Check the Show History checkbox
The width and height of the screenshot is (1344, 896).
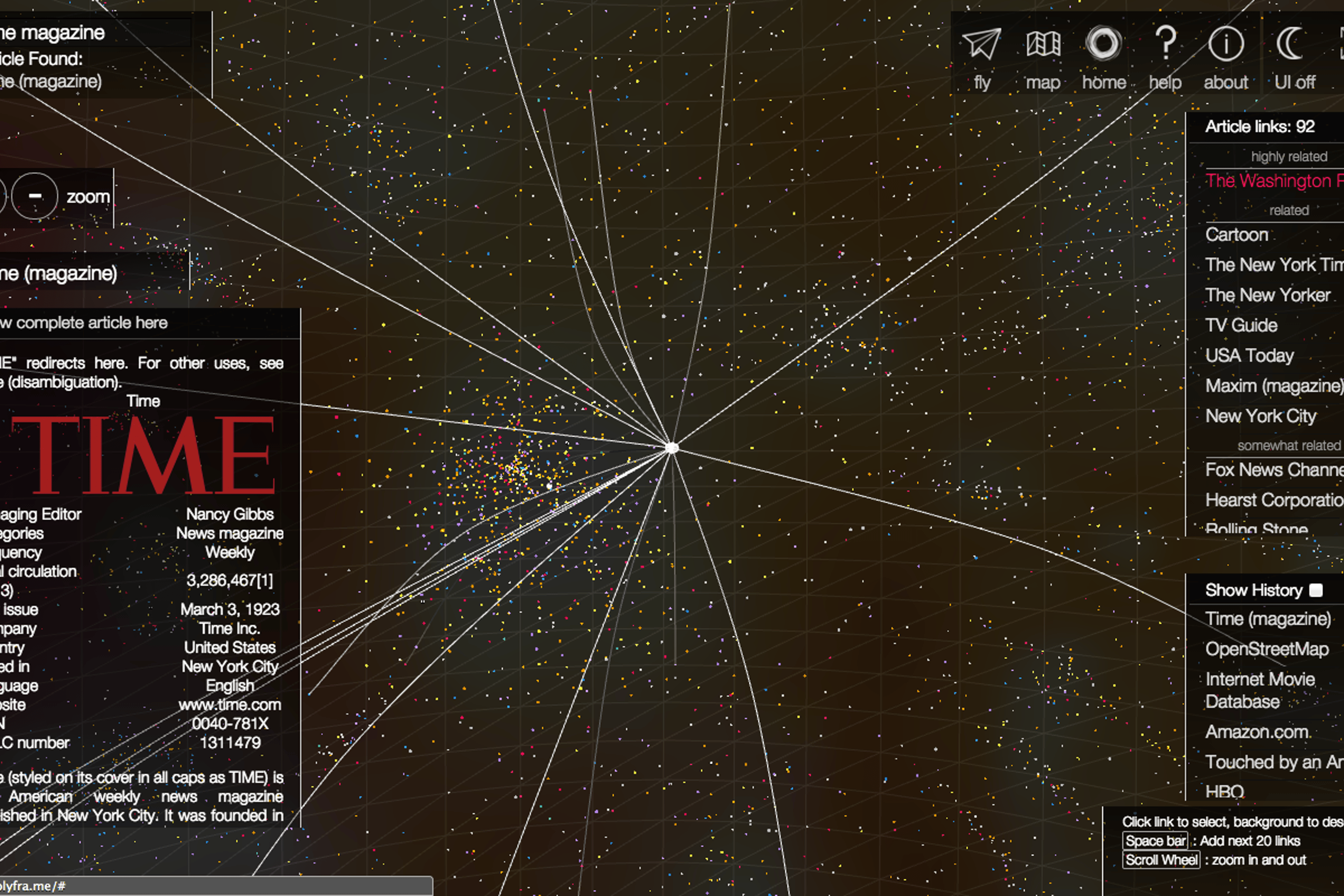click(1315, 590)
